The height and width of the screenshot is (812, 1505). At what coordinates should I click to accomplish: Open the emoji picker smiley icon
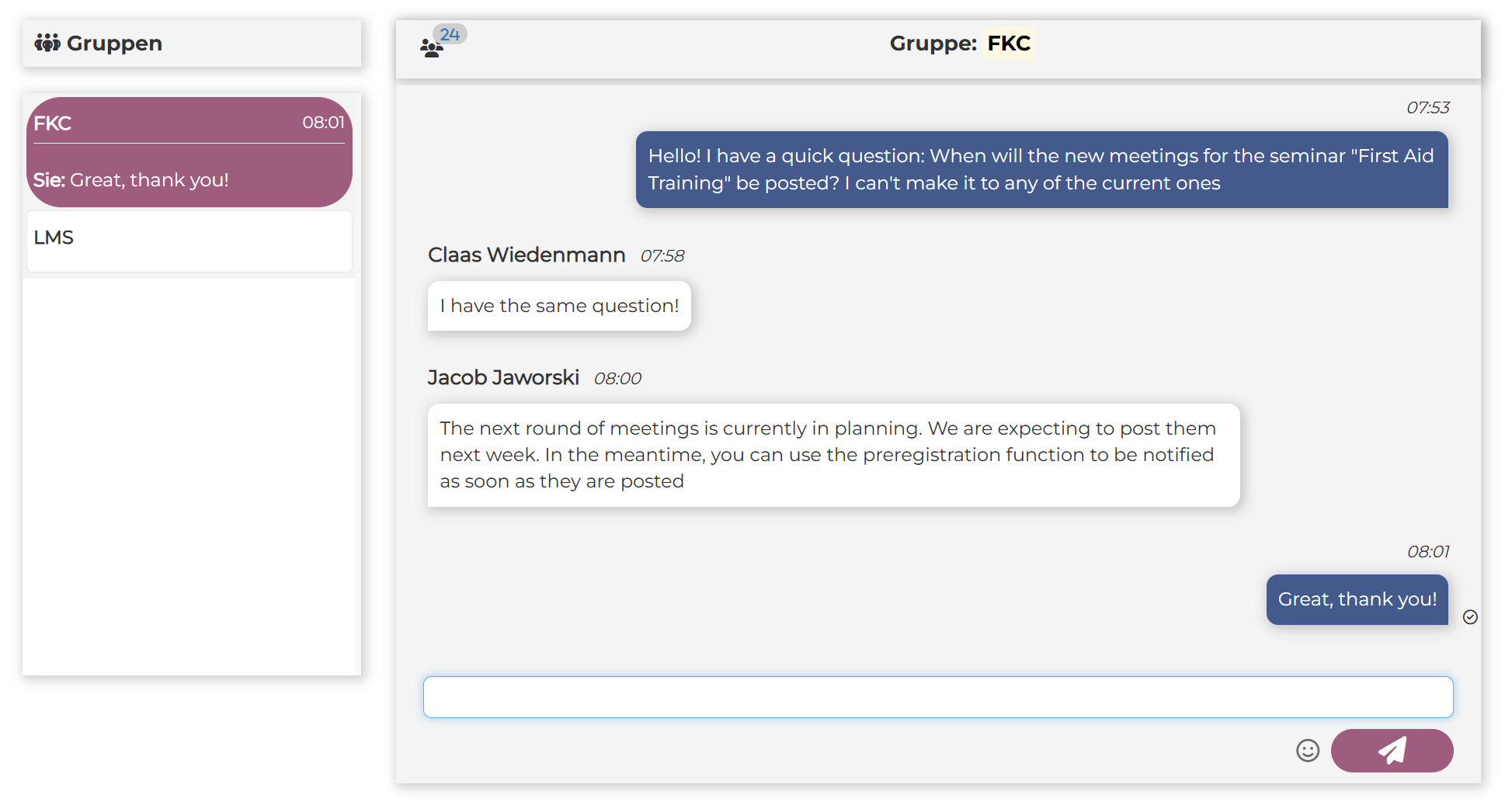(x=1308, y=751)
